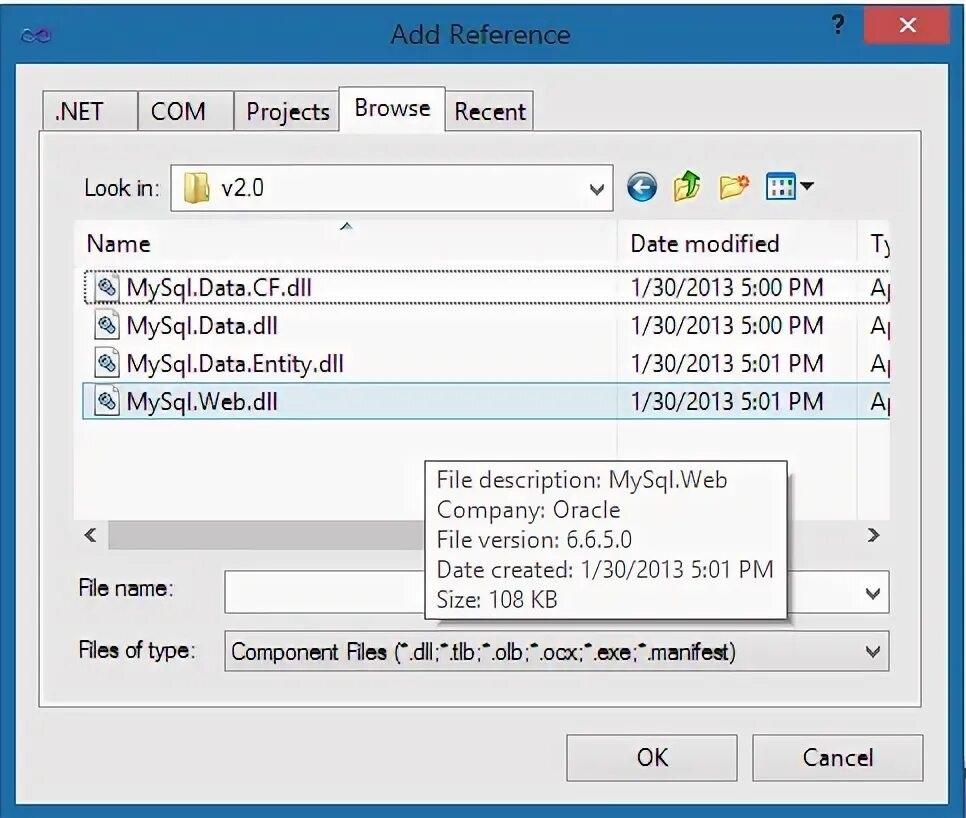Go up one folder level
966x818 pixels.
pyautogui.click(x=687, y=186)
